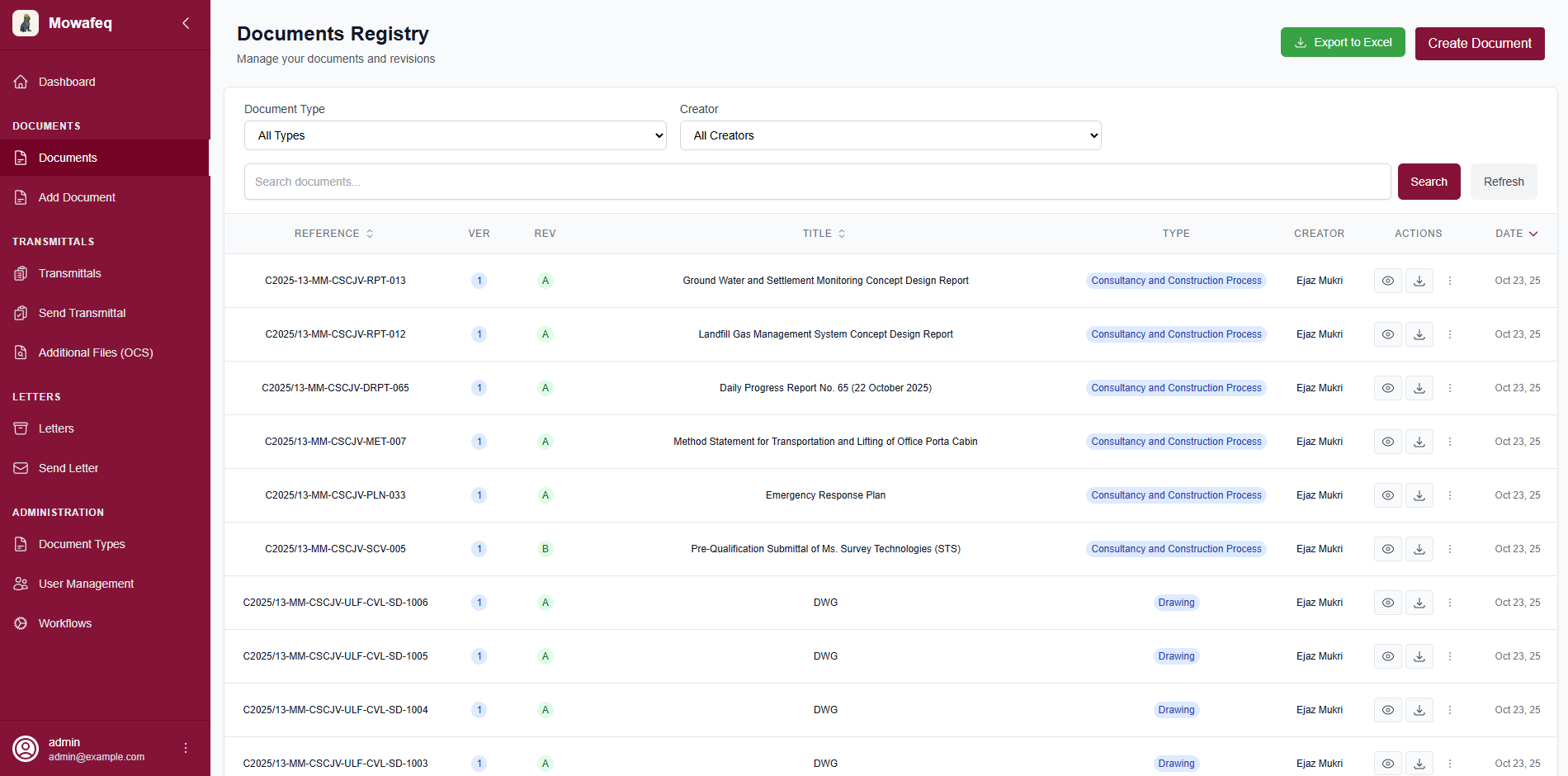Select Send Transmittal in the sidebar
Image resolution: width=1568 pixels, height=776 pixels.
pos(82,312)
